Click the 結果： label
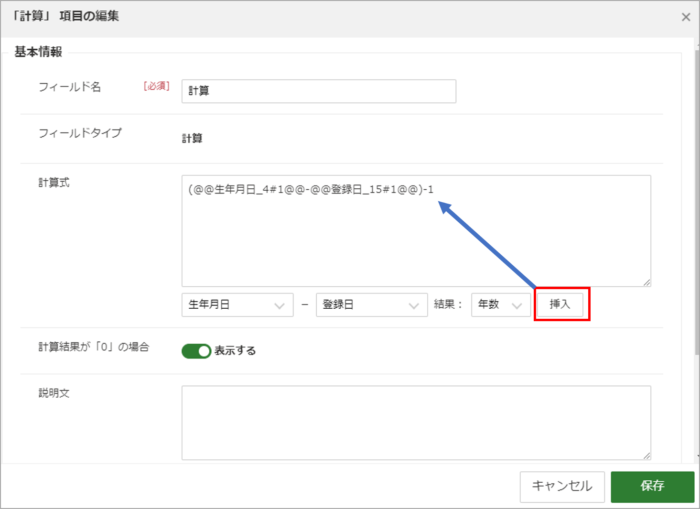The height and width of the screenshot is (509, 700). [x=448, y=305]
